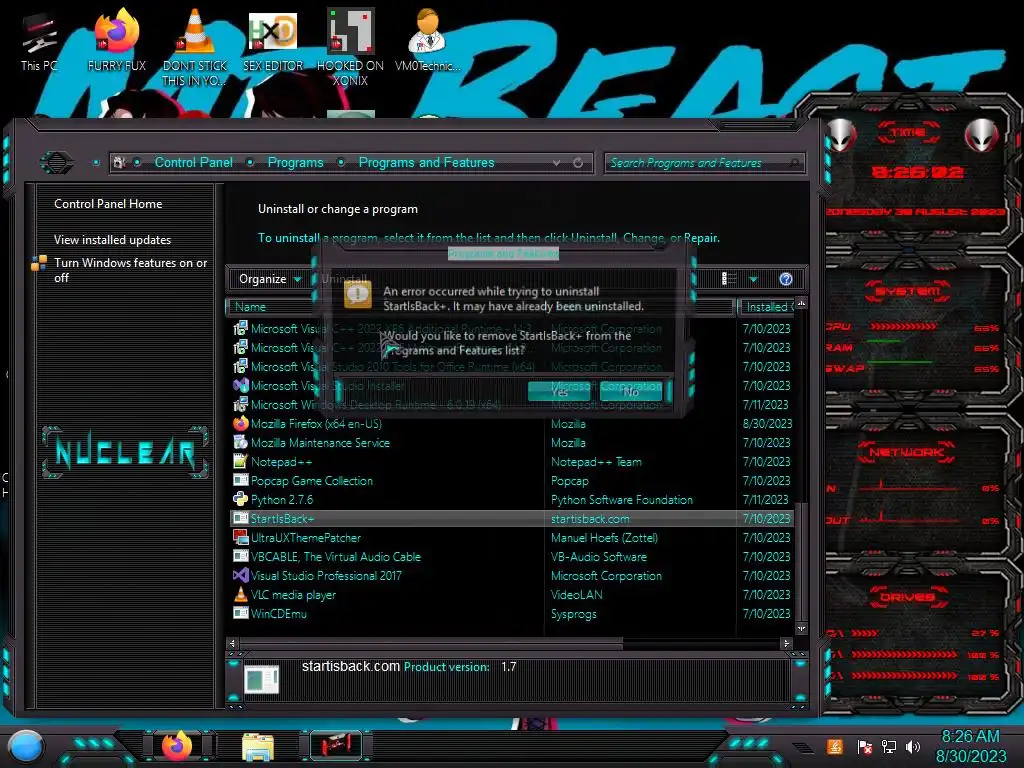Select the Mozilla Maintenance Service row
The width and height of the screenshot is (1024, 768).
click(x=512, y=443)
